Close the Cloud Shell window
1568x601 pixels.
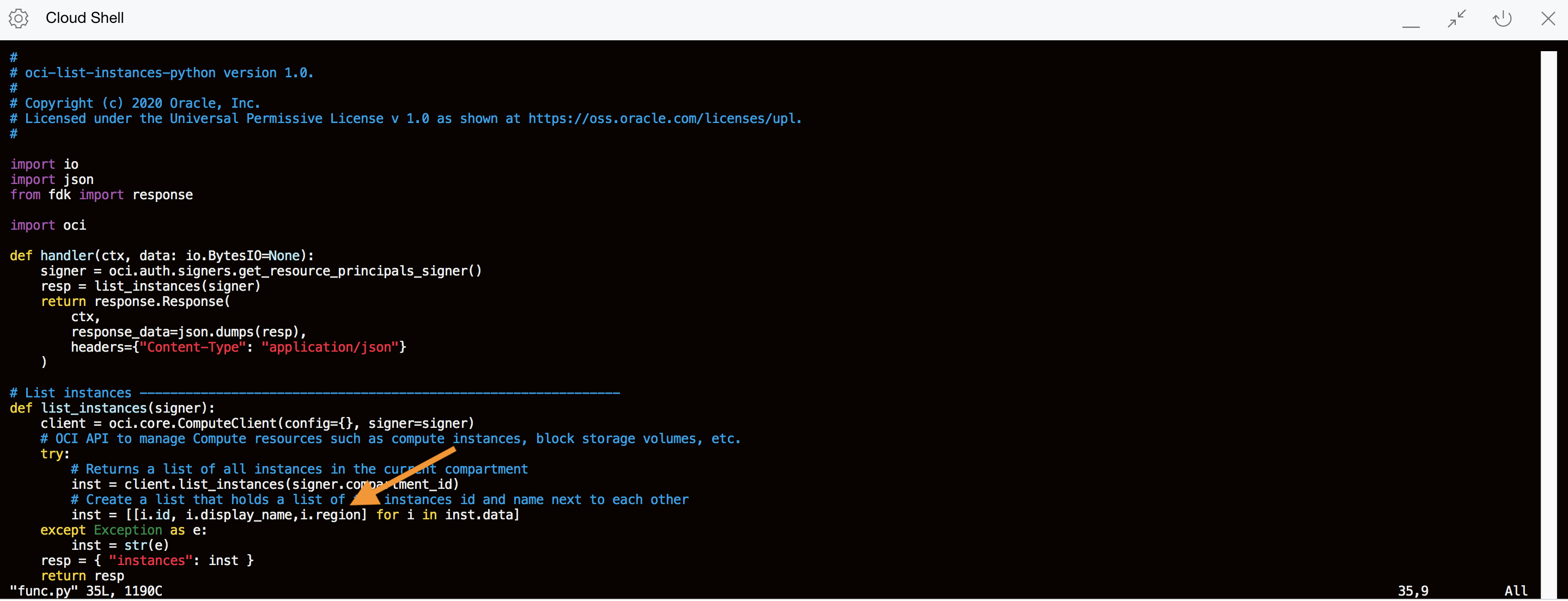pos(1548,19)
